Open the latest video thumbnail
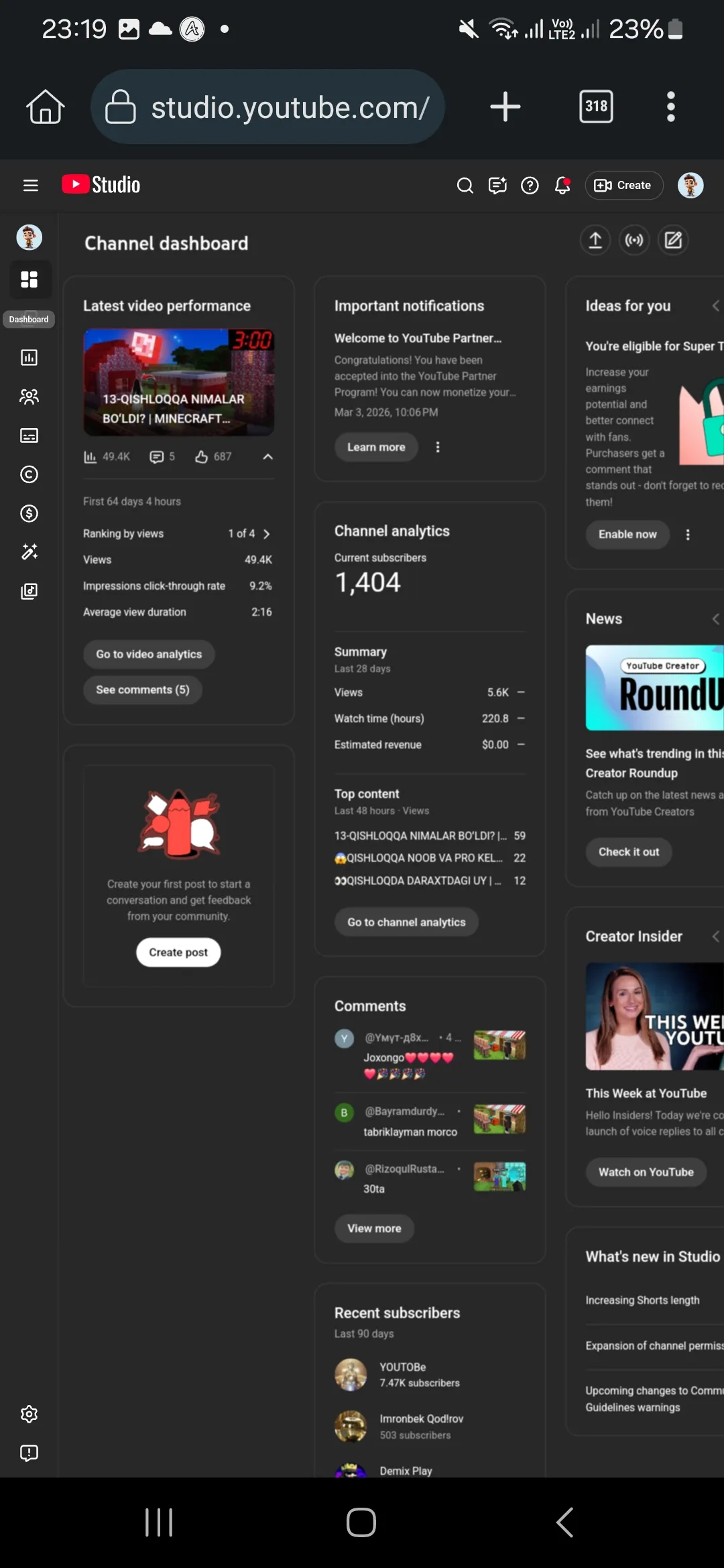 (x=178, y=382)
